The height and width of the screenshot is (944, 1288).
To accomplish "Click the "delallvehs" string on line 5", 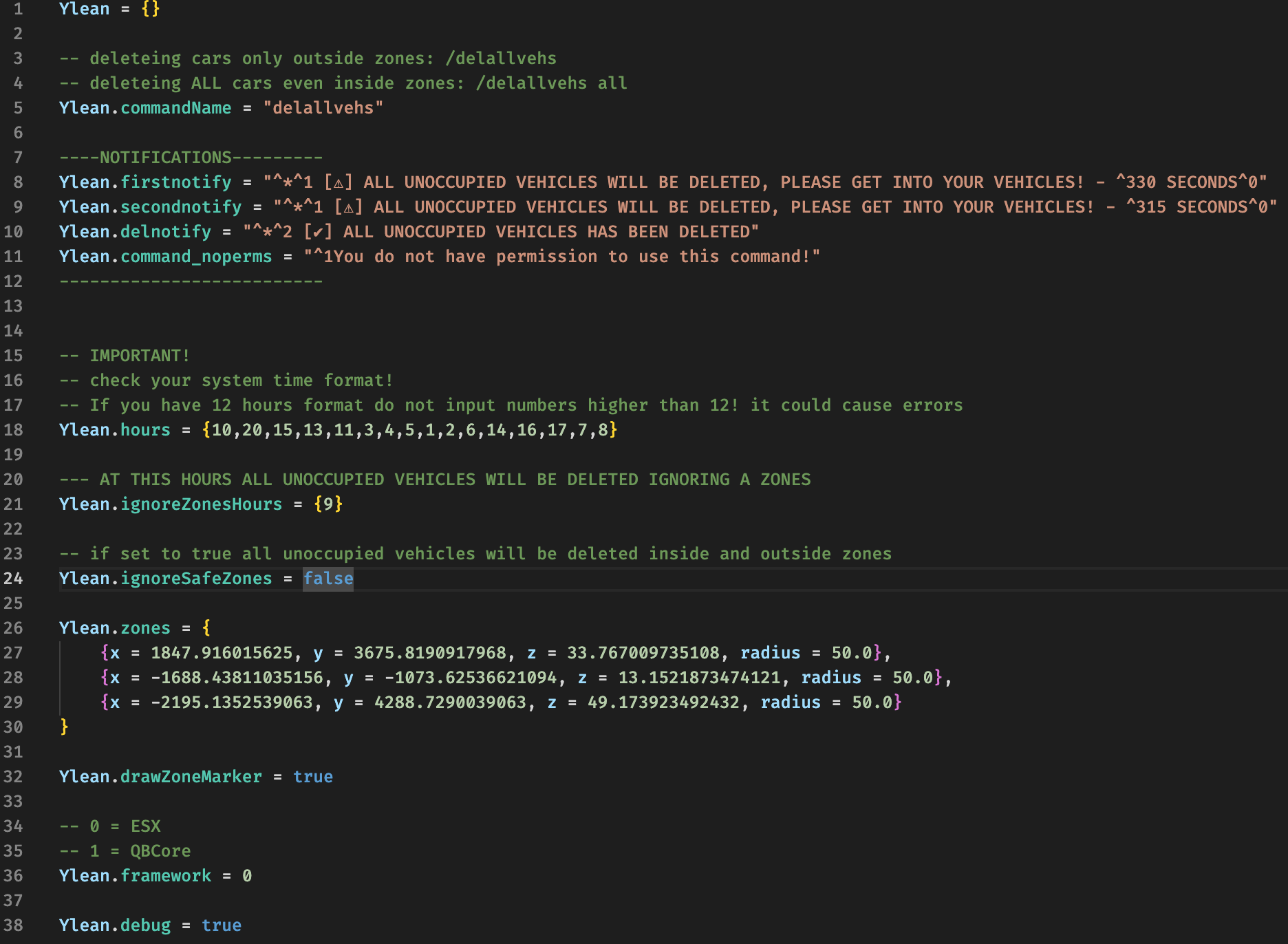I will point(323,108).
